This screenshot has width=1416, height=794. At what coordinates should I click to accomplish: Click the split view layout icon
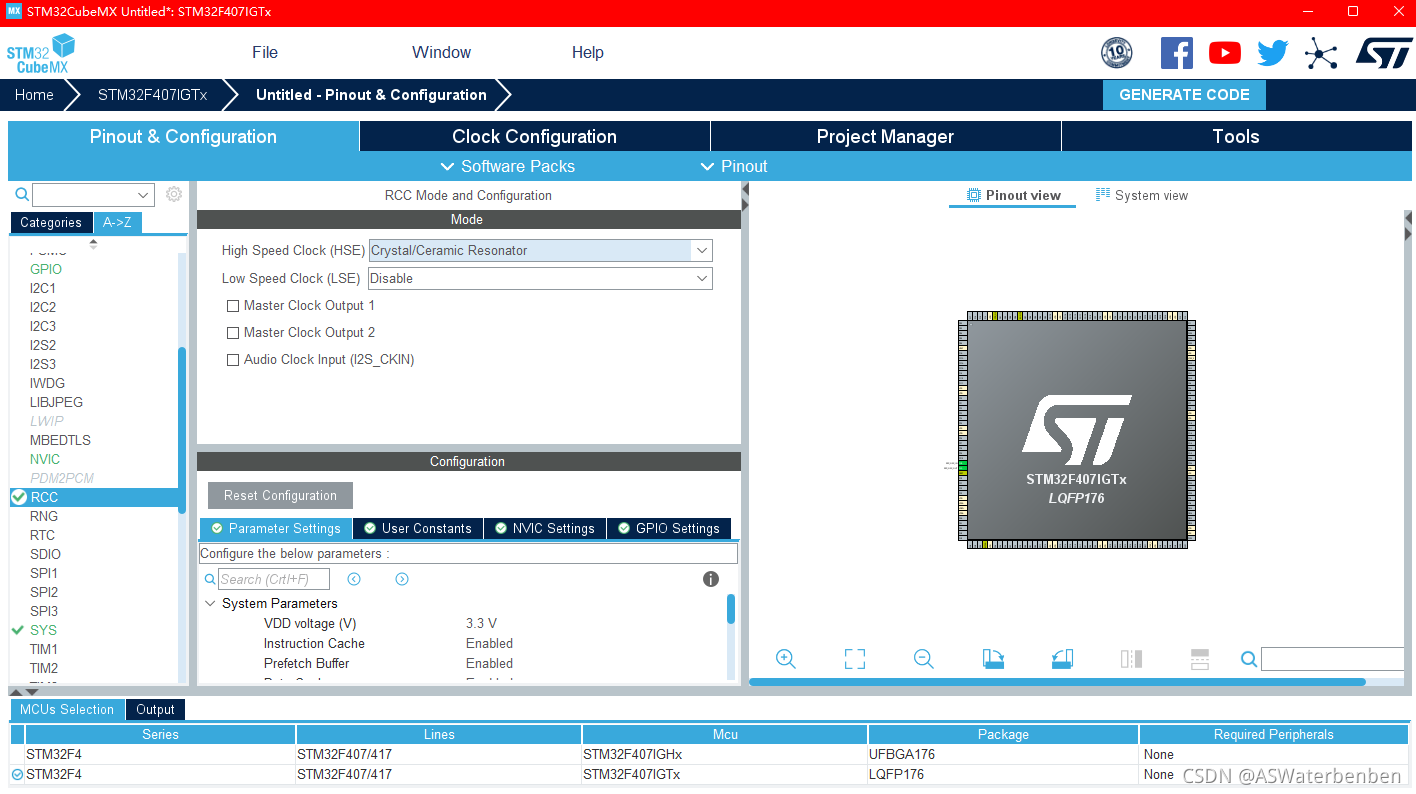click(x=1131, y=659)
